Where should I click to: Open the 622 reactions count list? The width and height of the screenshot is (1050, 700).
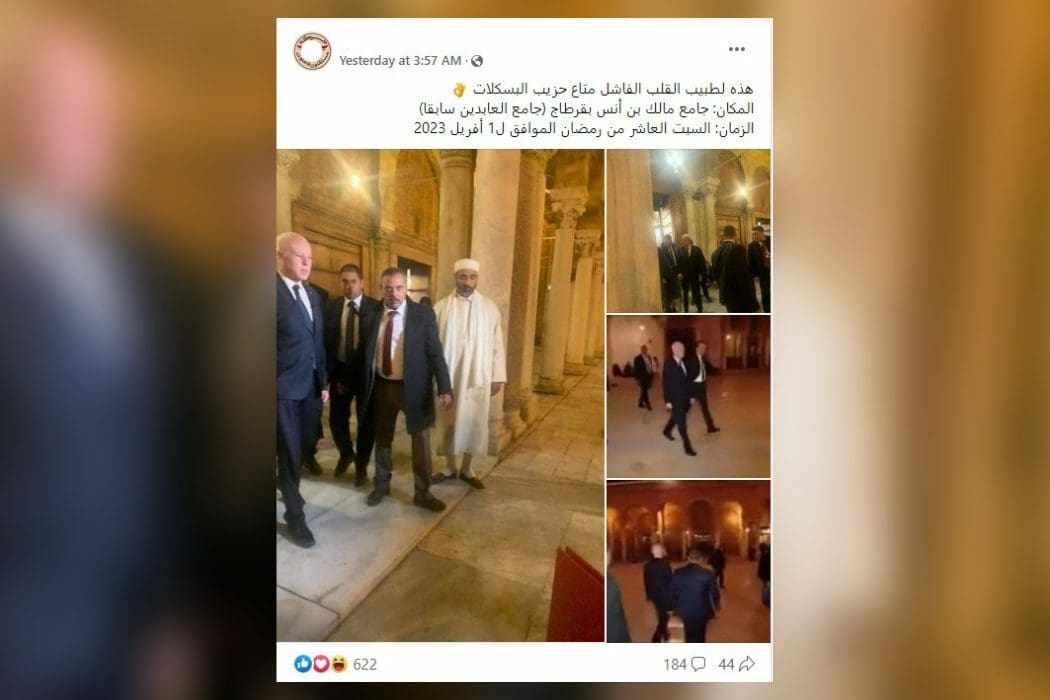tap(365, 664)
